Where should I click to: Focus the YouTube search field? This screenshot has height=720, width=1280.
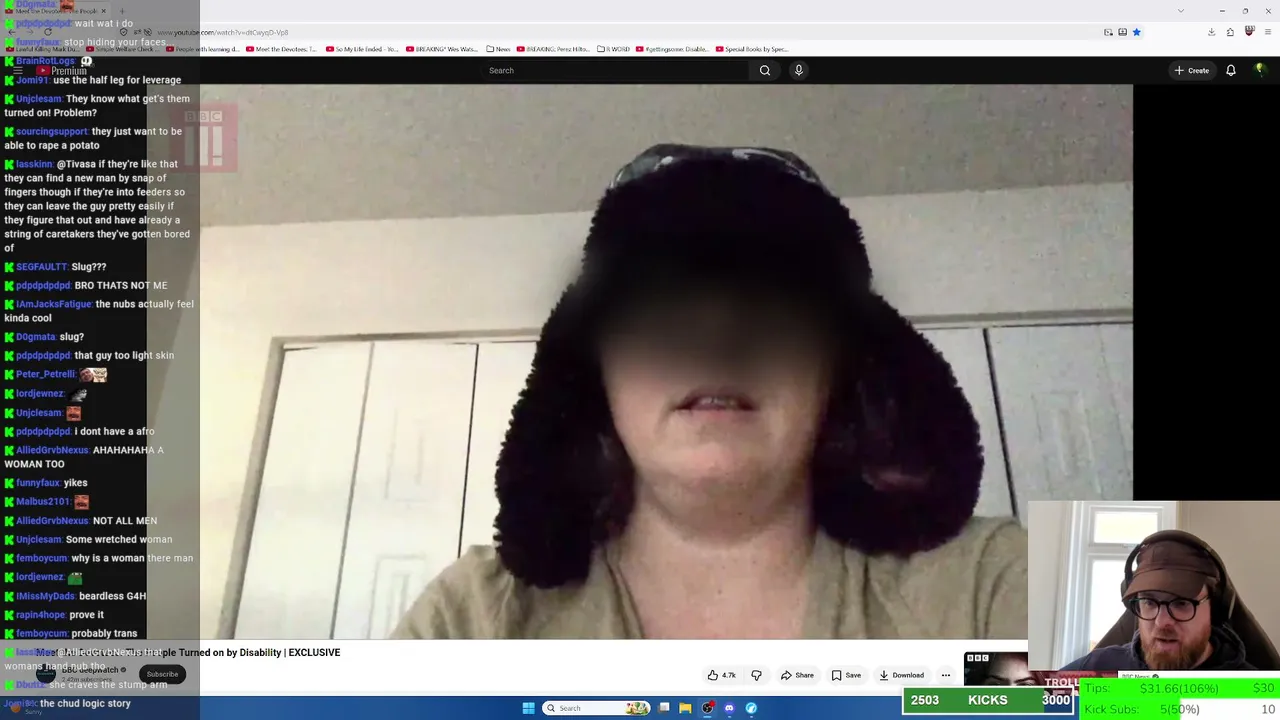[x=615, y=70]
